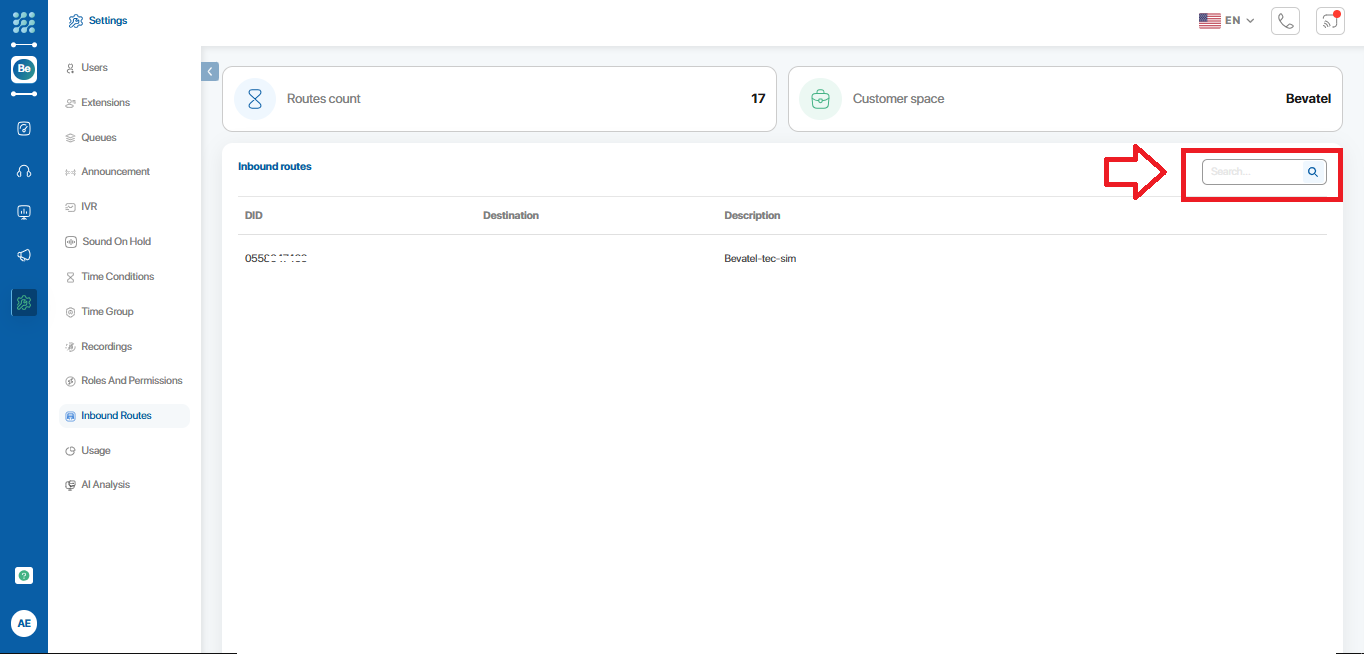Screen dimensions: 1364x654
Task: Open the phone dialer icon in header
Action: [x=1285, y=21]
